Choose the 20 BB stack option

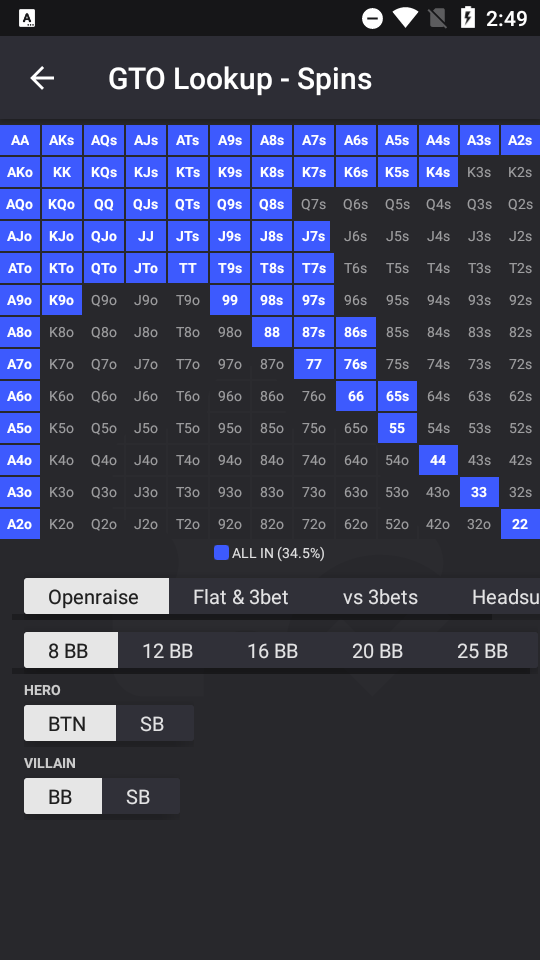[377, 651]
